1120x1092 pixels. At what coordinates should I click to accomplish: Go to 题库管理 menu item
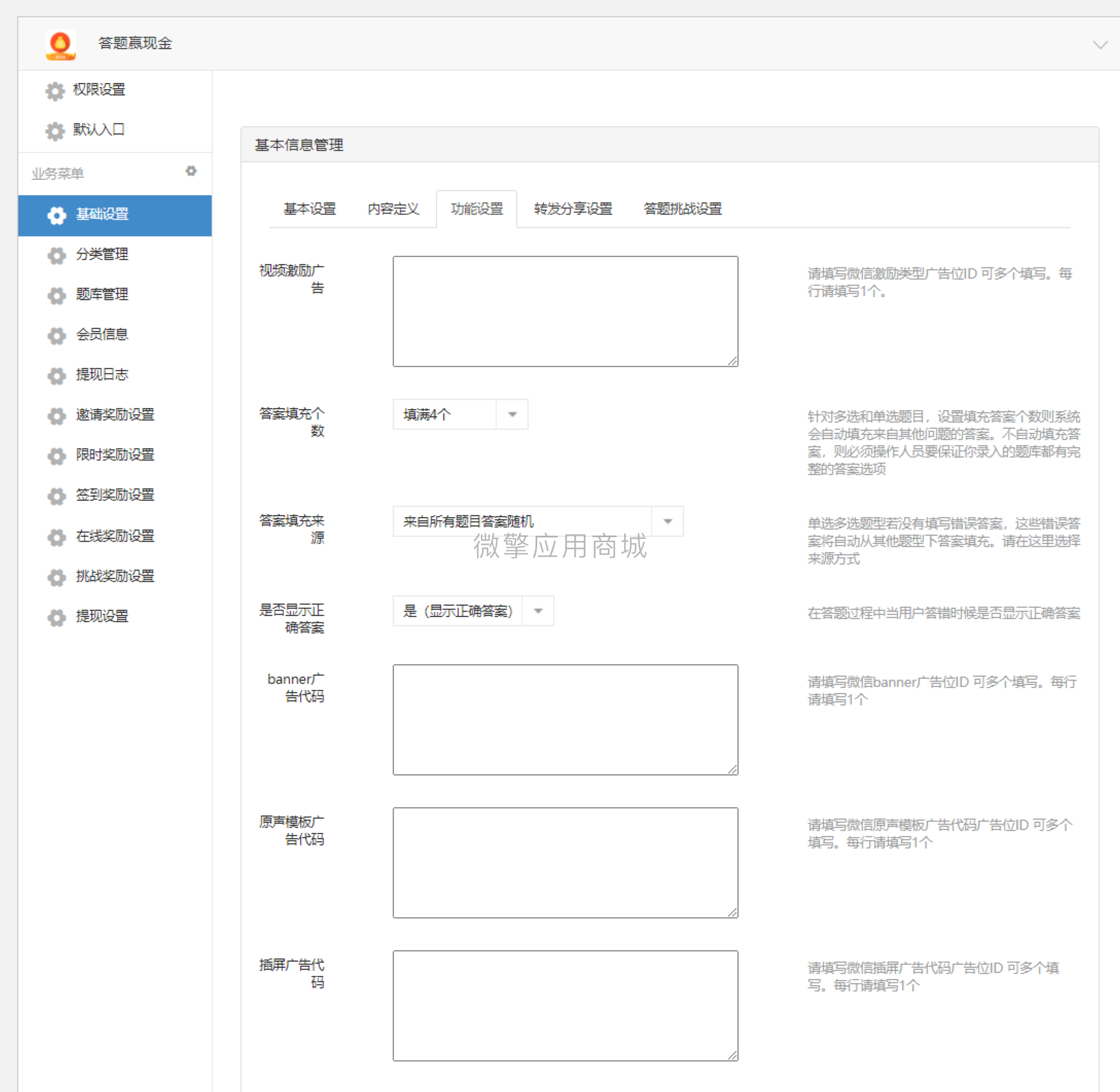(102, 294)
